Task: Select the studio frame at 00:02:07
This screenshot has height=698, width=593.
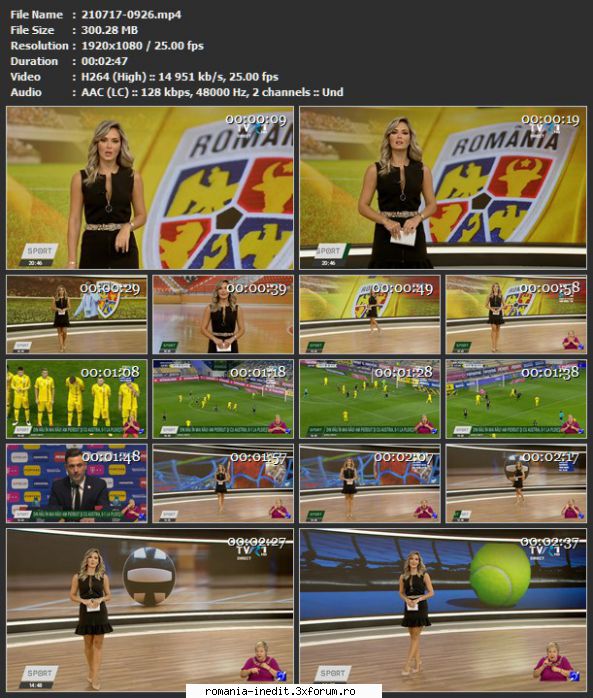Action: click(x=370, y=483)
